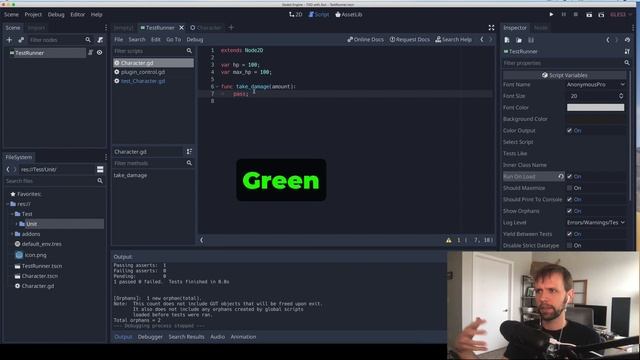The image size is (640, 360).
Task: Open Scene panel options dots
Action: point(106,28)
